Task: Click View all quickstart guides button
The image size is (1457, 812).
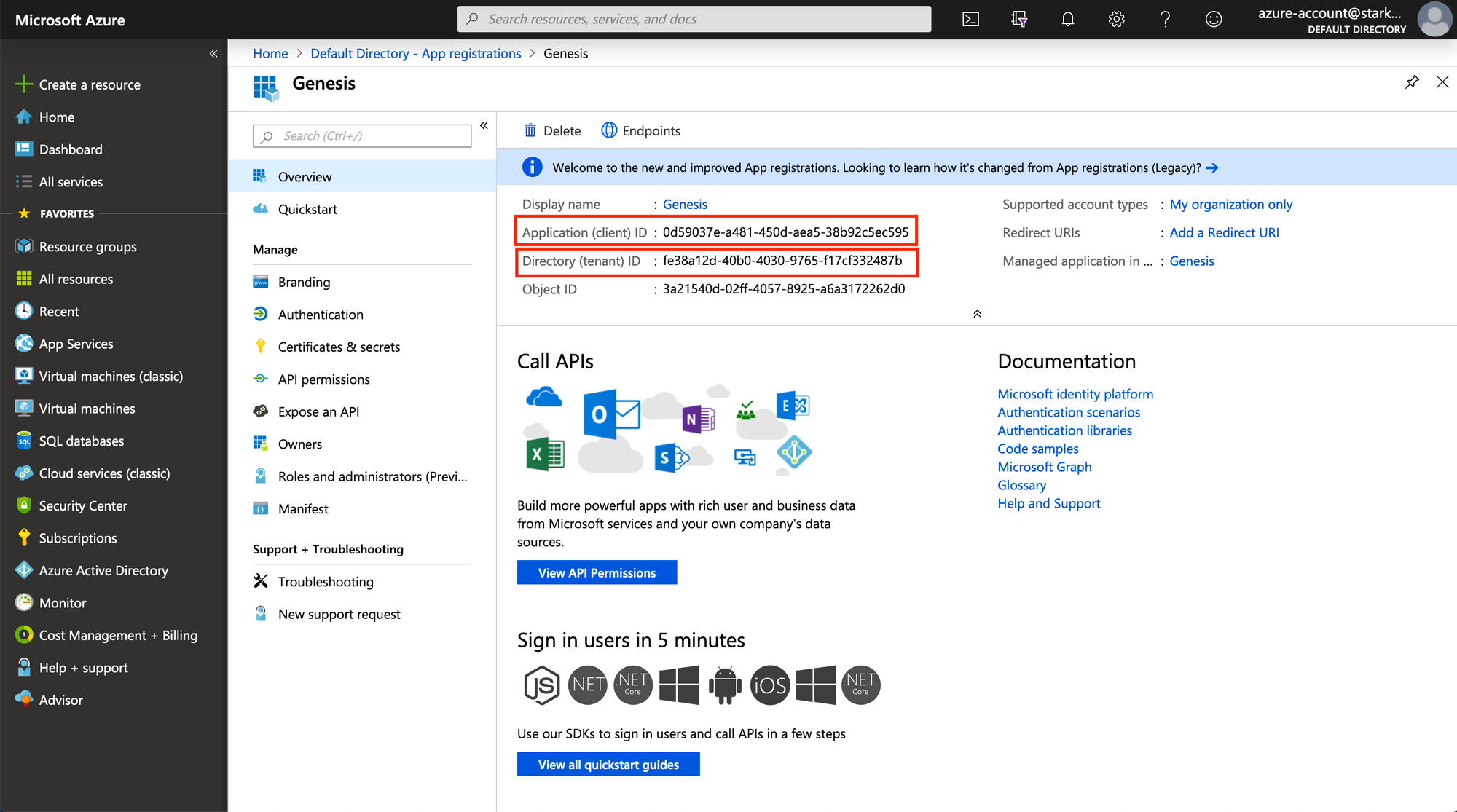Action: pyautogui.click(x=608, y=765)
